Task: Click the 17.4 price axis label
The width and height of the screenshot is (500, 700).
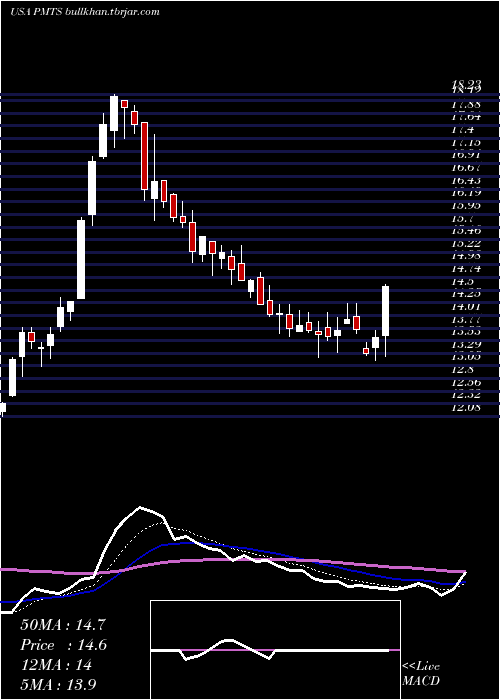Action: [x=462, y=130]
